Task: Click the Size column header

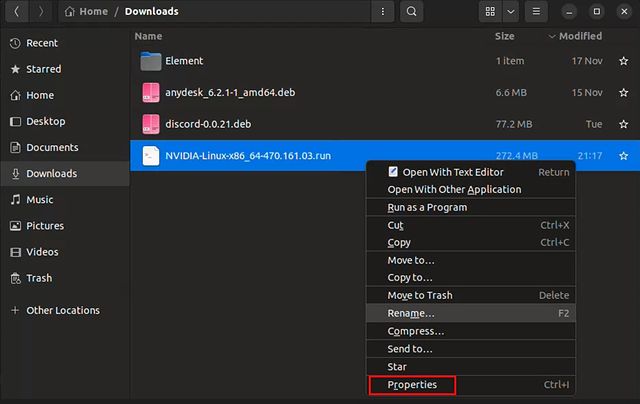Action: 505,36
